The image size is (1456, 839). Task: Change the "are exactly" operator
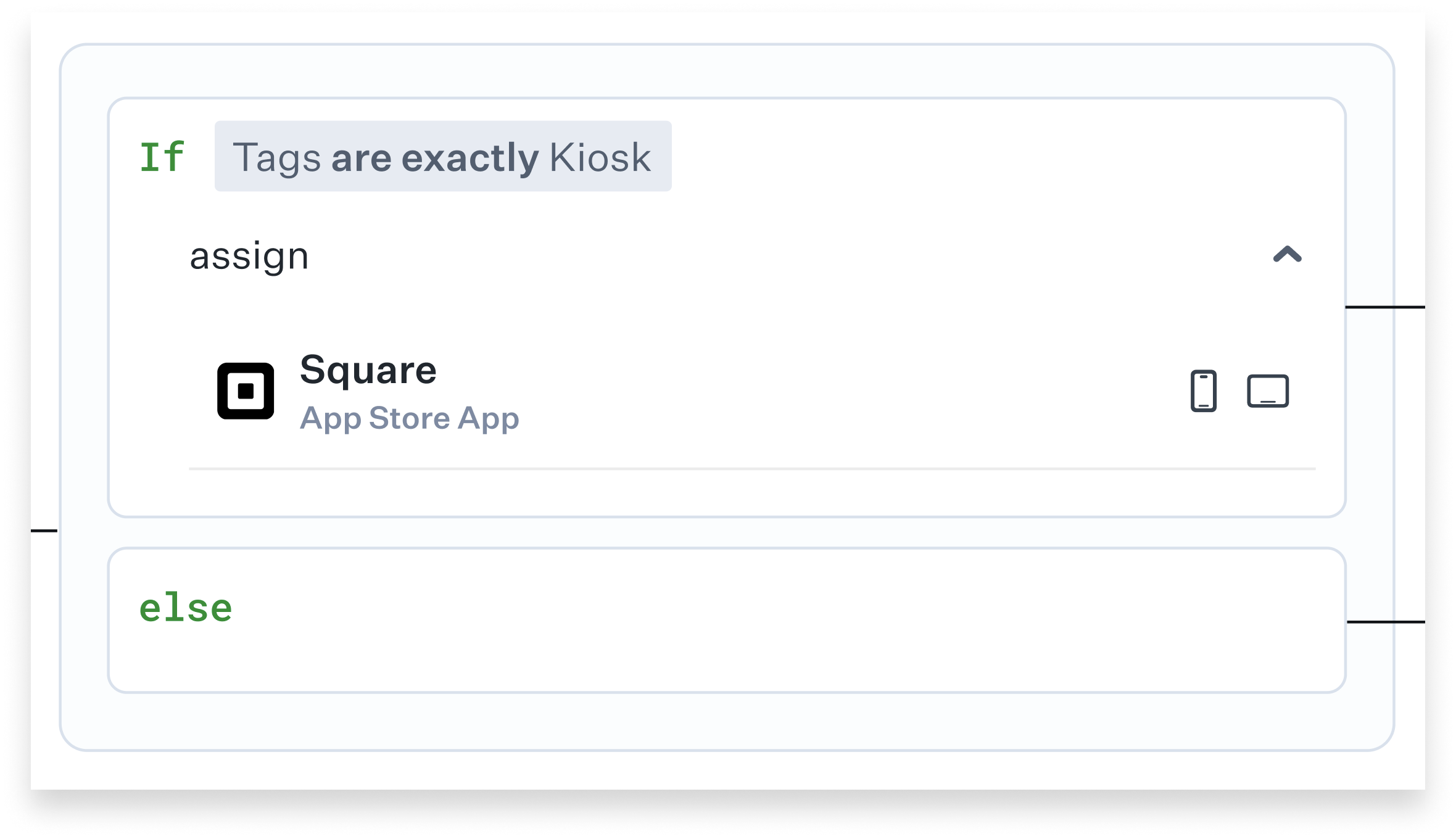tap(435, 157)
